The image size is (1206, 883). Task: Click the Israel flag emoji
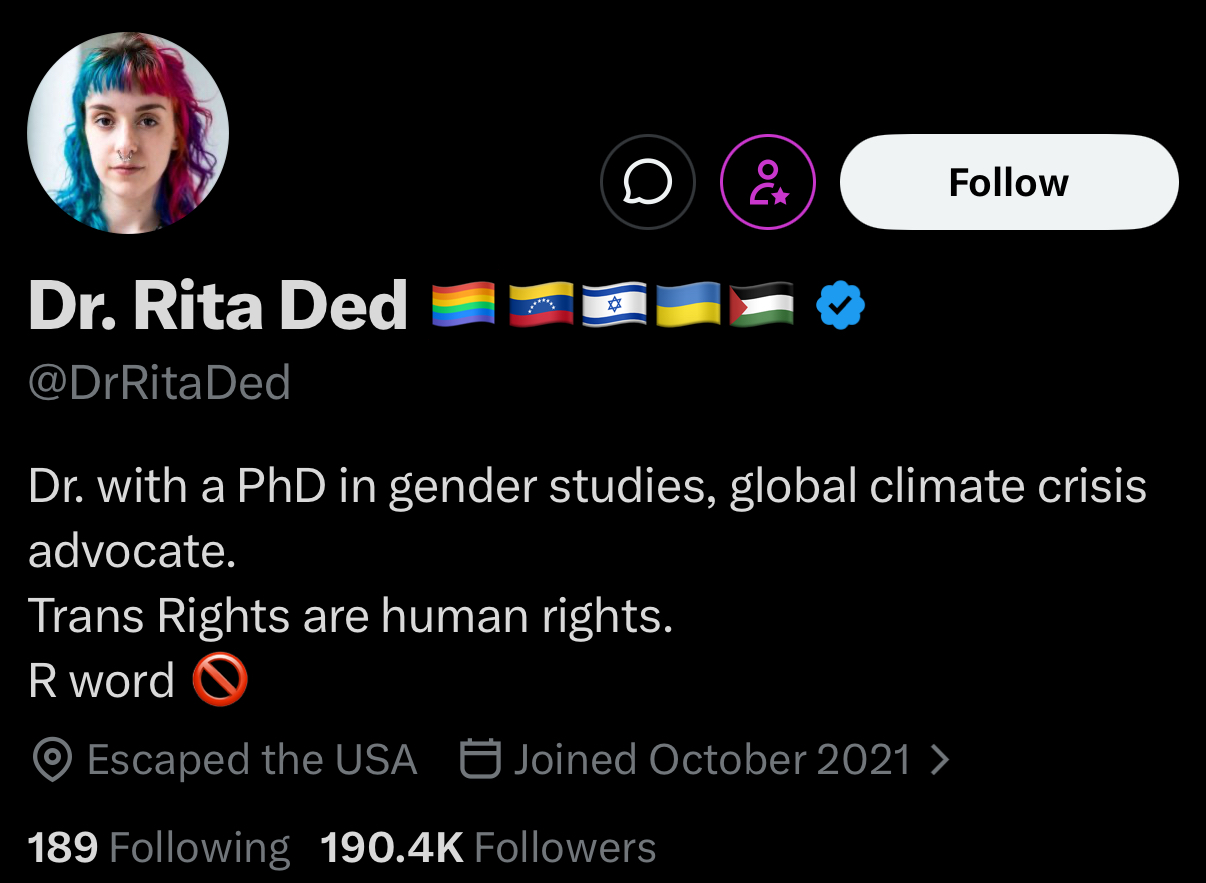pos(614,305)
